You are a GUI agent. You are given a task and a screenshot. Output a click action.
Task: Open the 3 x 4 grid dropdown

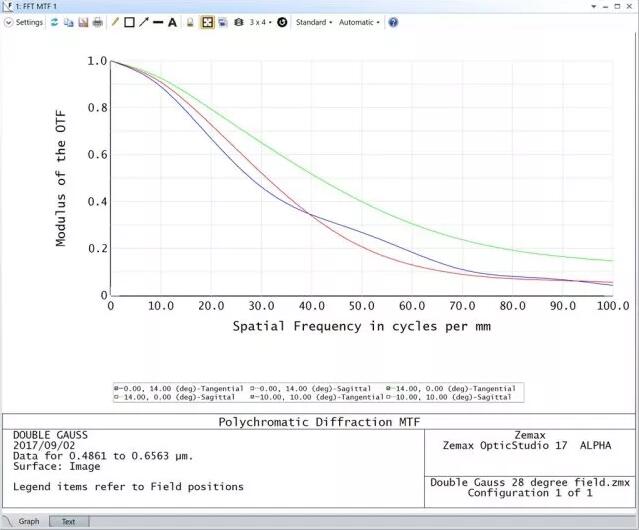pyautogui.click(x=258, y=22)
